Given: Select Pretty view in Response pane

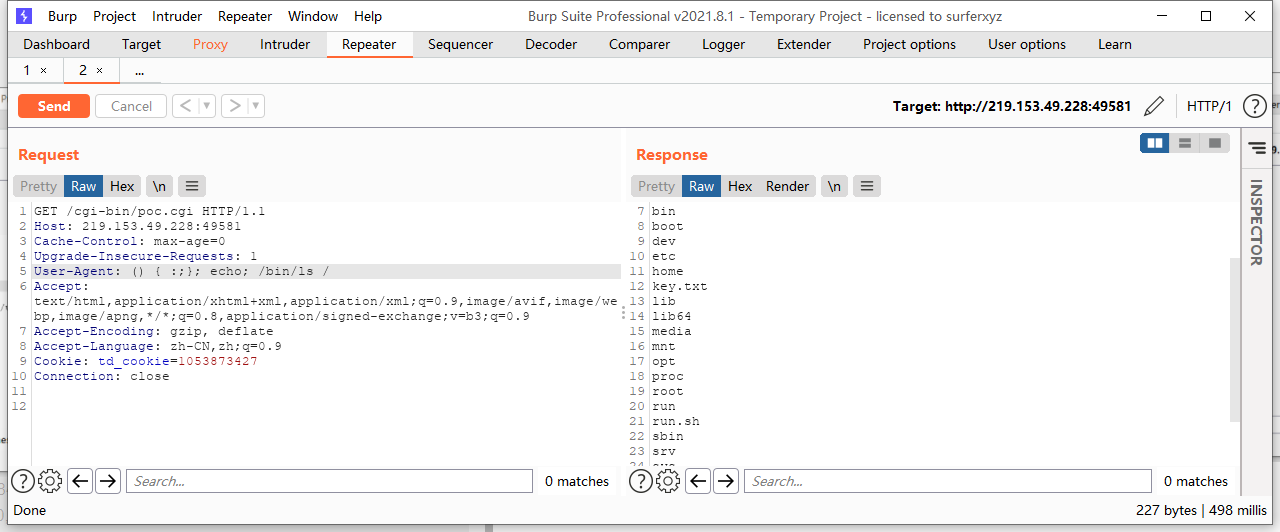Looking at the screenshot, I should click(657, 186).
